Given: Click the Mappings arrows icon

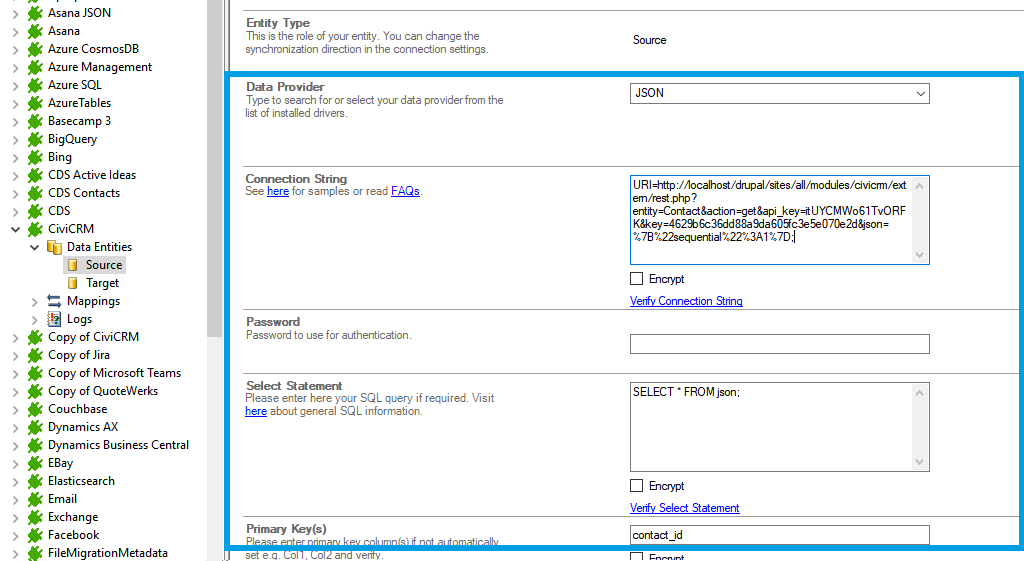Looking at the screenshot, I should (54, 301).
